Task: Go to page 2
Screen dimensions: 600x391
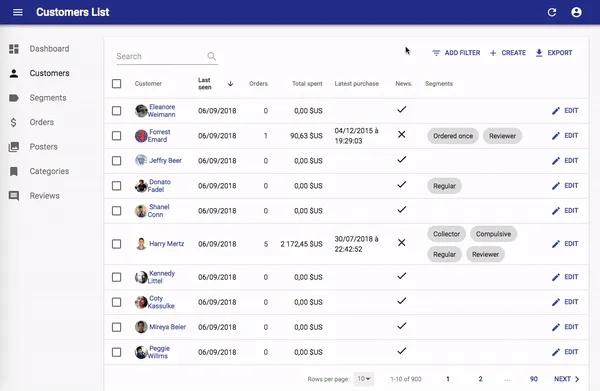Action: pyautogui.click(x=480, y=379)
